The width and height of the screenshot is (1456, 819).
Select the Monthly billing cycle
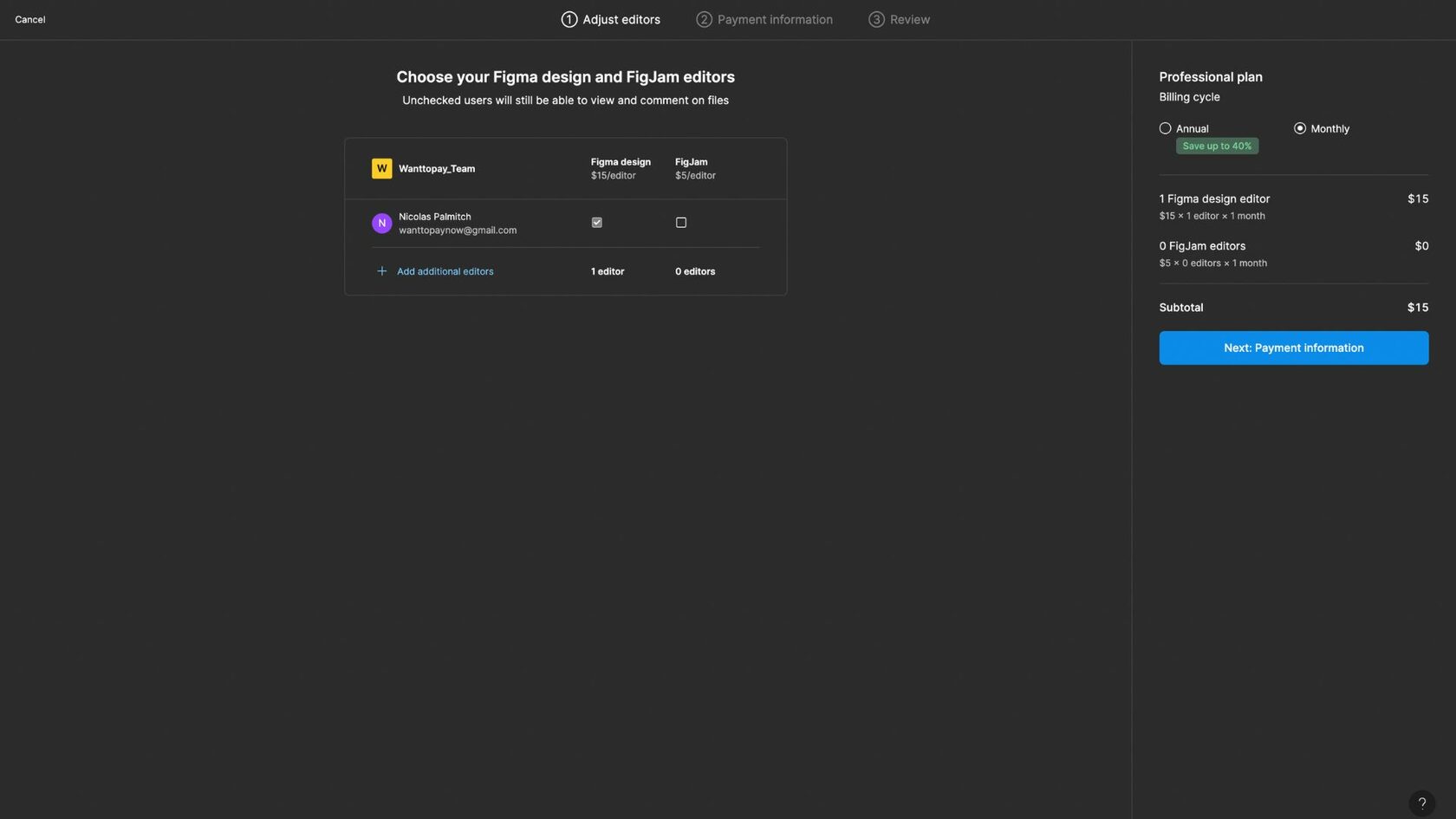pyautogui.click(x=1299, y=128)
